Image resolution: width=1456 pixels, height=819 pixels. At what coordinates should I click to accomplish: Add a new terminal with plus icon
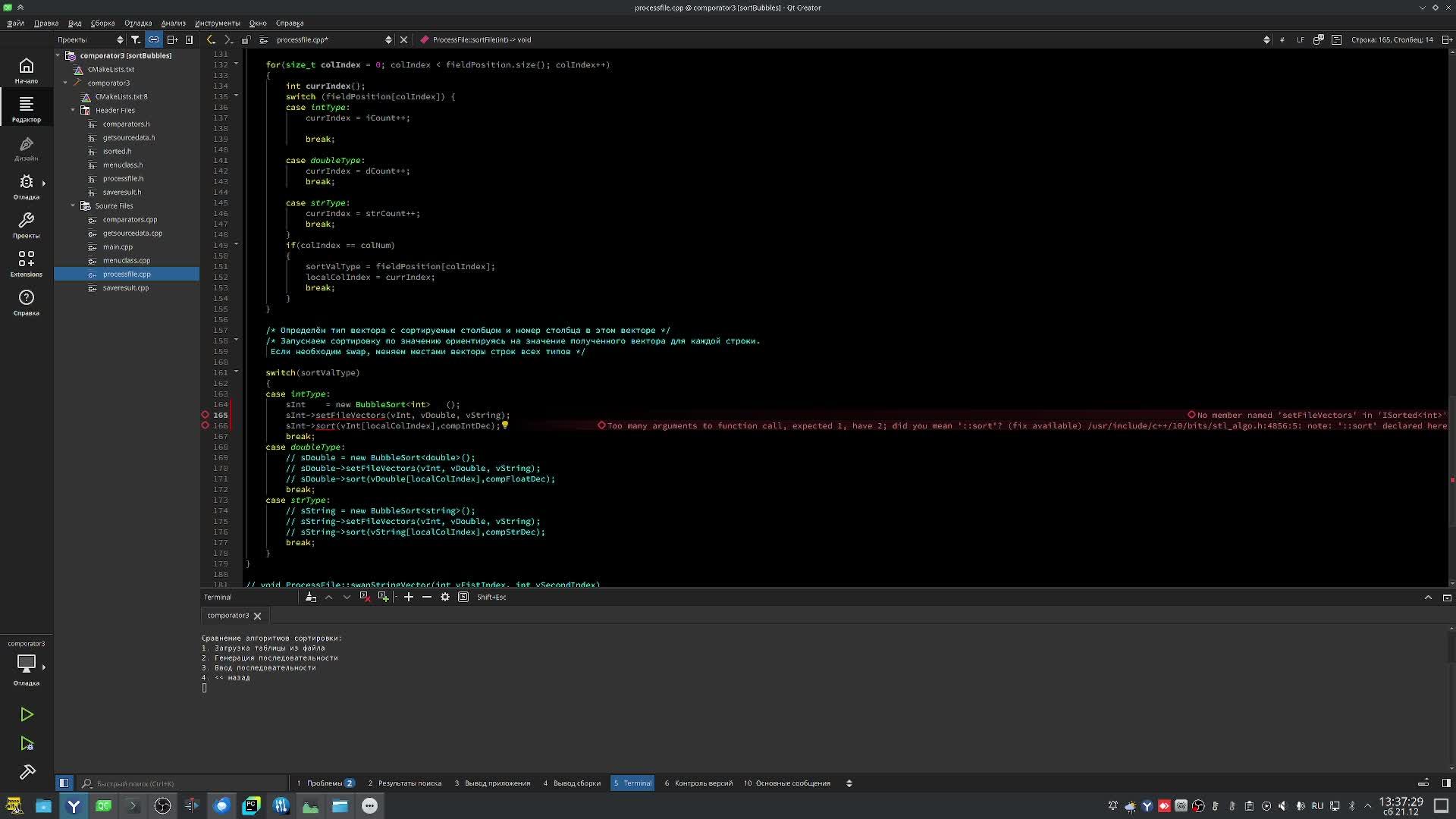408,597
